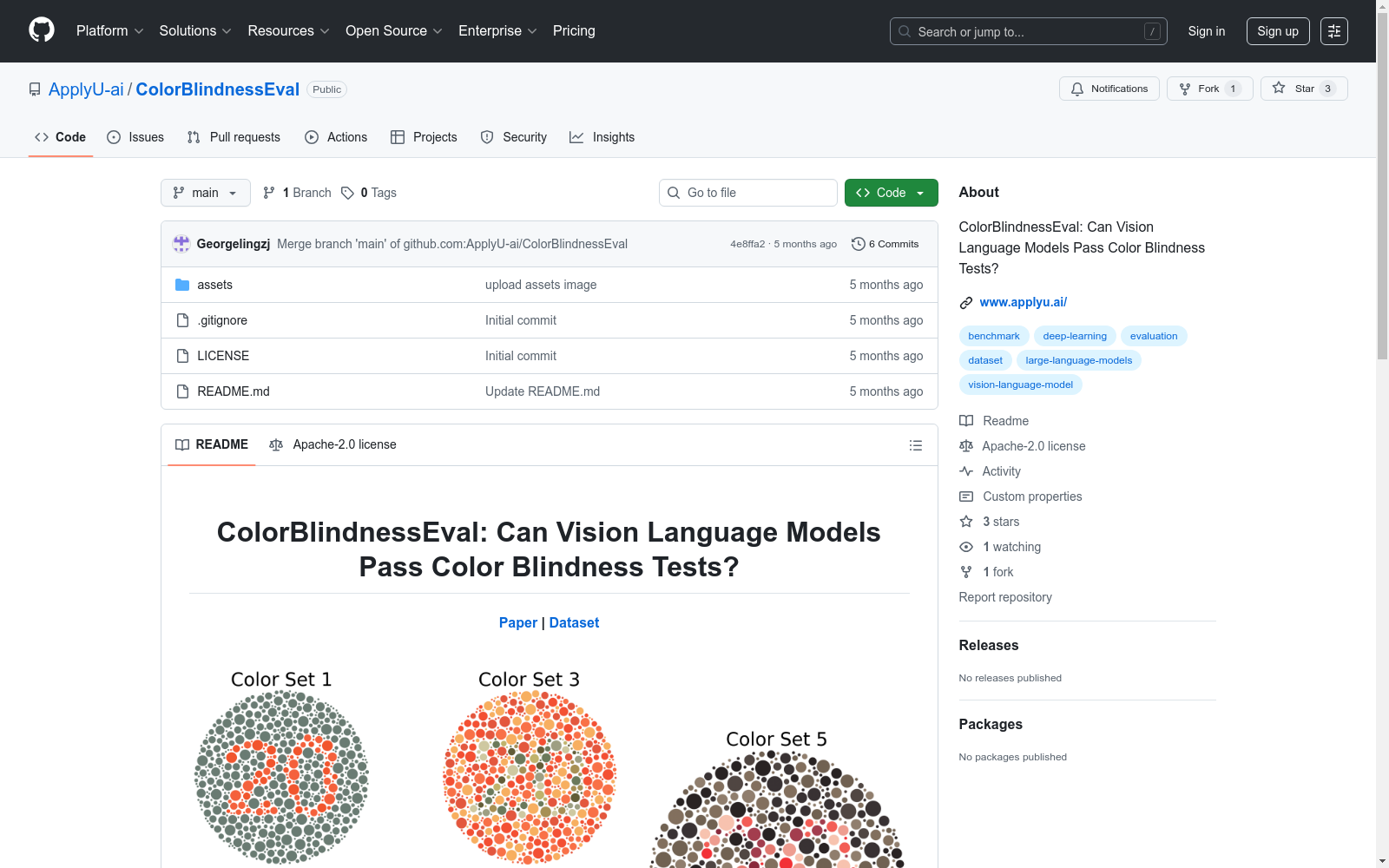Screen dimensions: 1389x868
Task: Click the eye icon beside 1 watching
Action: tap(966, 547)
